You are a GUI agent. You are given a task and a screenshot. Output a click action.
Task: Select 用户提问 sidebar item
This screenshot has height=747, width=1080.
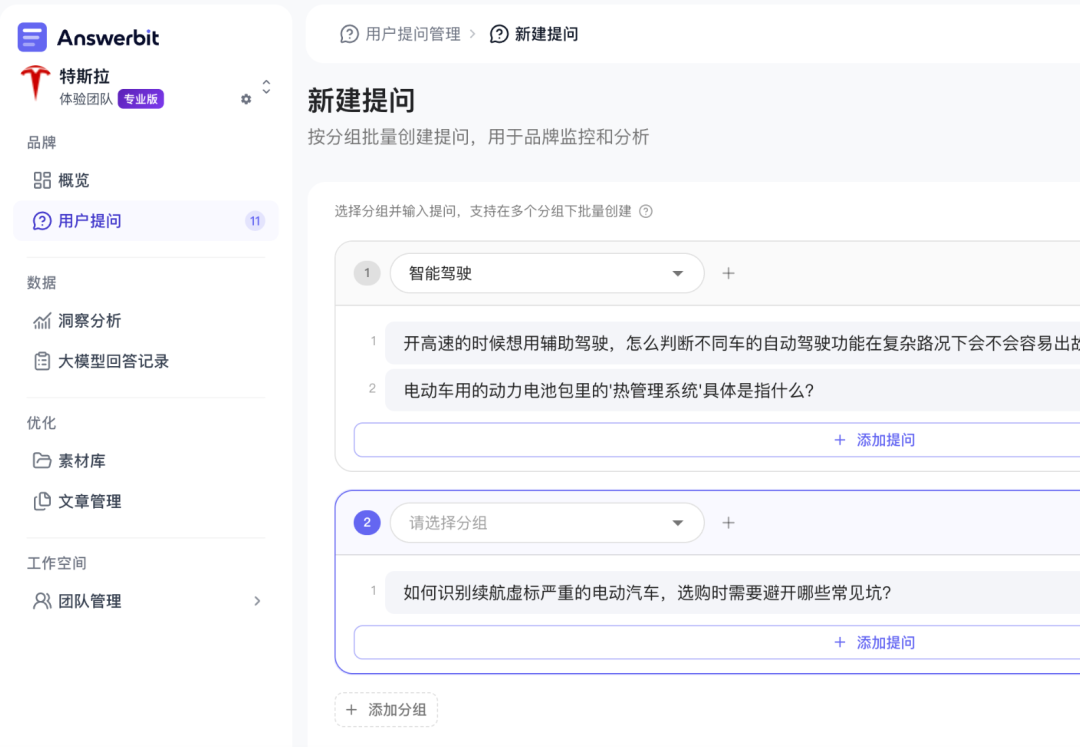(x=145, y=221)
